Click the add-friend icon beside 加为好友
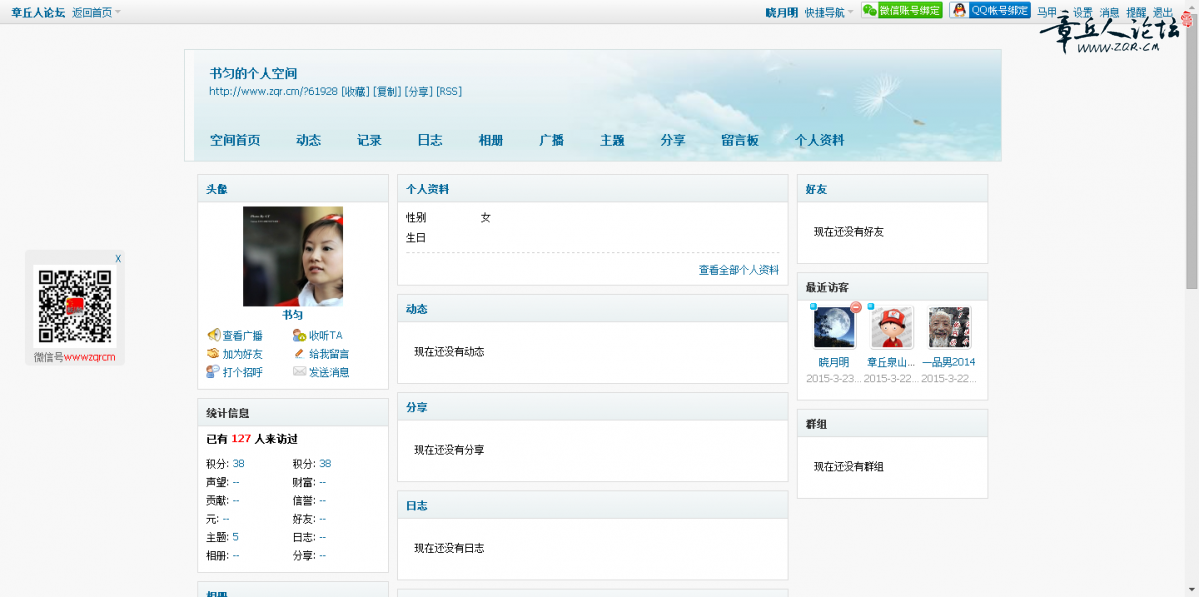 coord(213,354)
